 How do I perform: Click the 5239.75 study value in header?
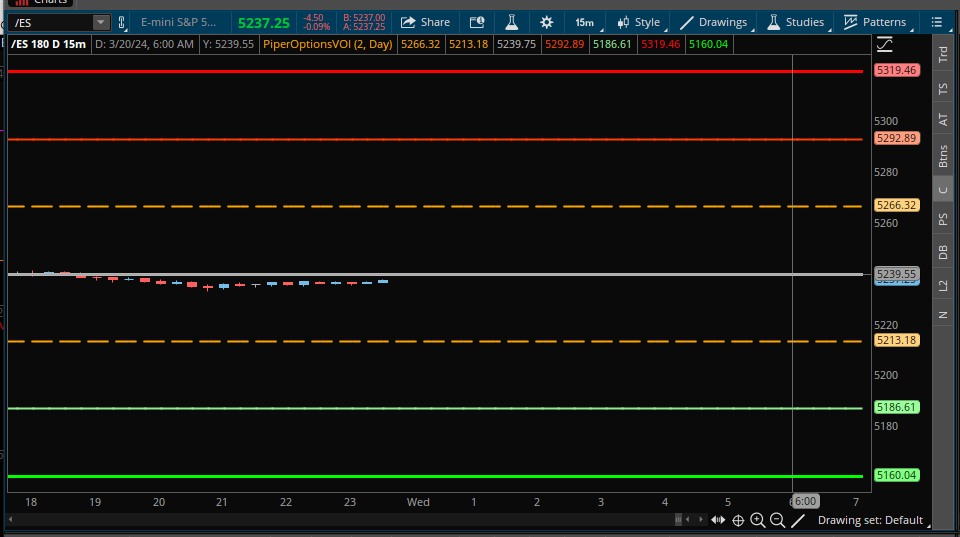click(x=516, y=44)
